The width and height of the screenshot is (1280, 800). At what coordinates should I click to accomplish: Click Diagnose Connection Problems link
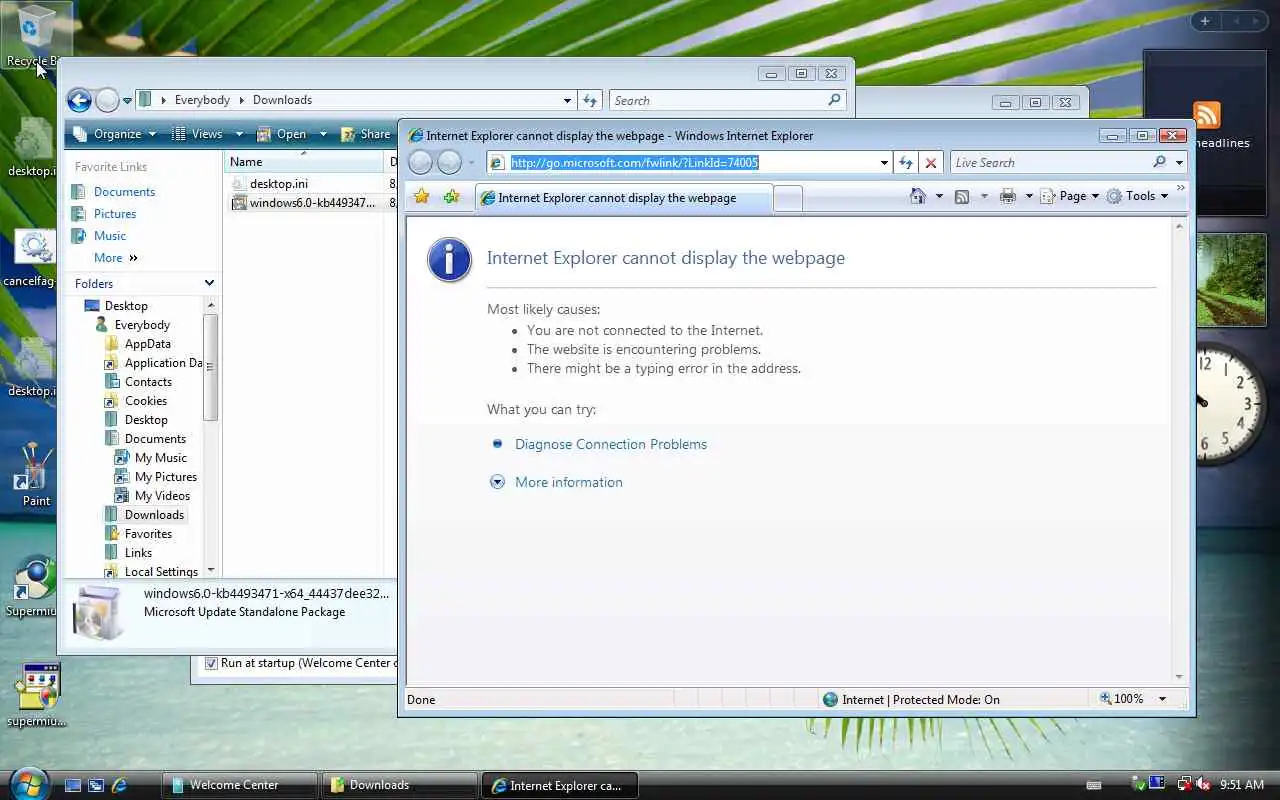[611, 444]
